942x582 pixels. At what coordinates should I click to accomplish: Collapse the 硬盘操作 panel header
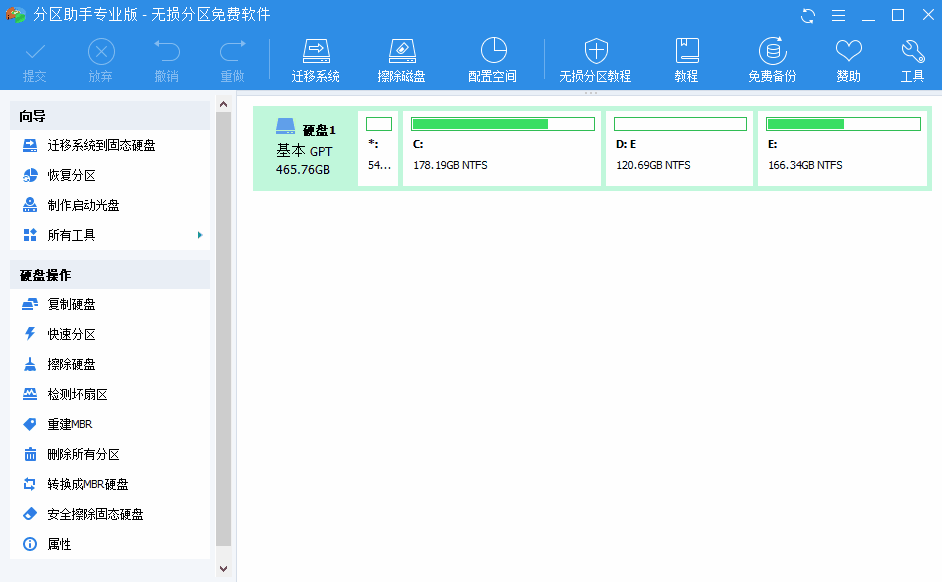point(110,275)
